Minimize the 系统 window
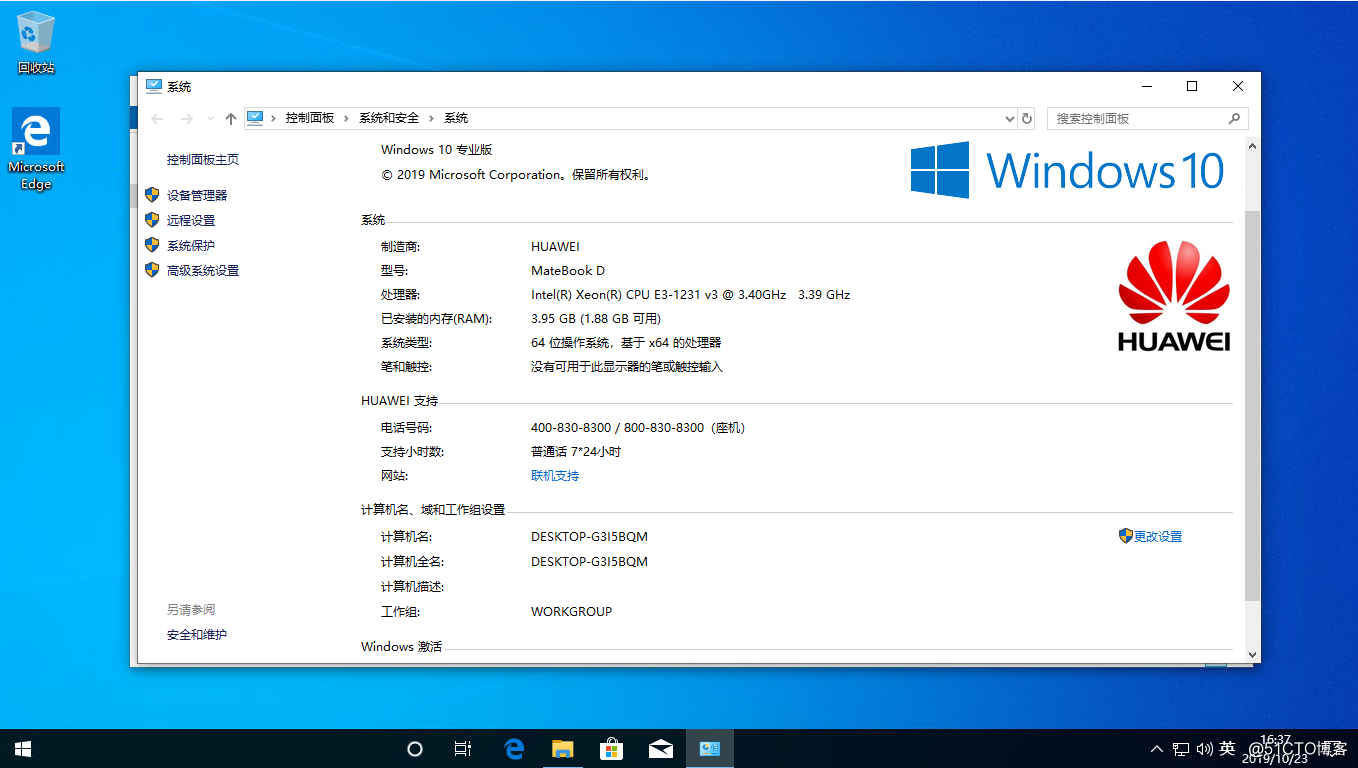Viewport: 1358px width, 768px height. point(1146,86)
